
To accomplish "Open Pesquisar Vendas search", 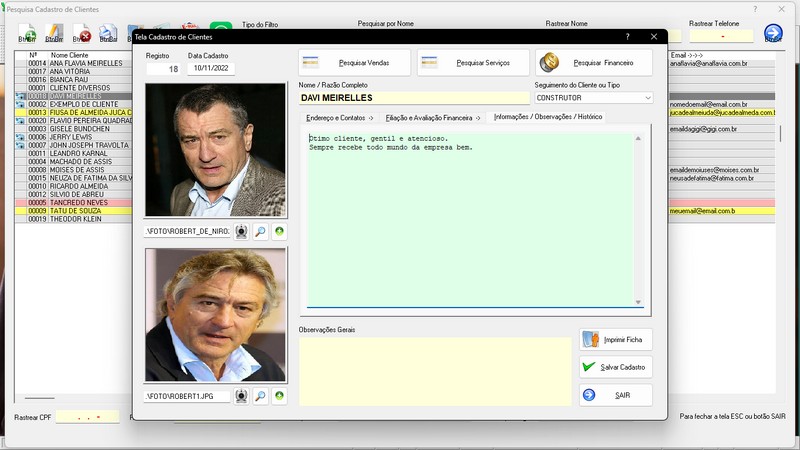I will (355, 63).
